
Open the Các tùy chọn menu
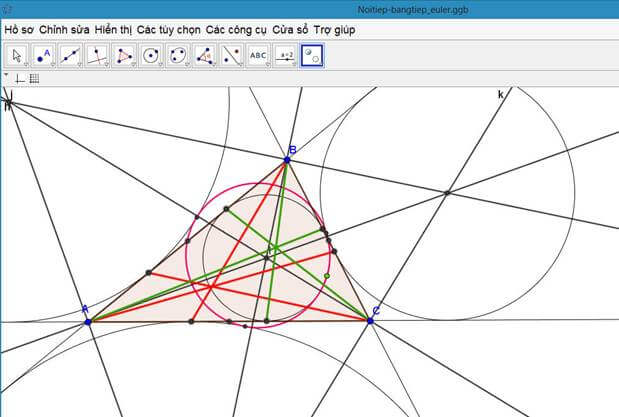pos(169,30)
